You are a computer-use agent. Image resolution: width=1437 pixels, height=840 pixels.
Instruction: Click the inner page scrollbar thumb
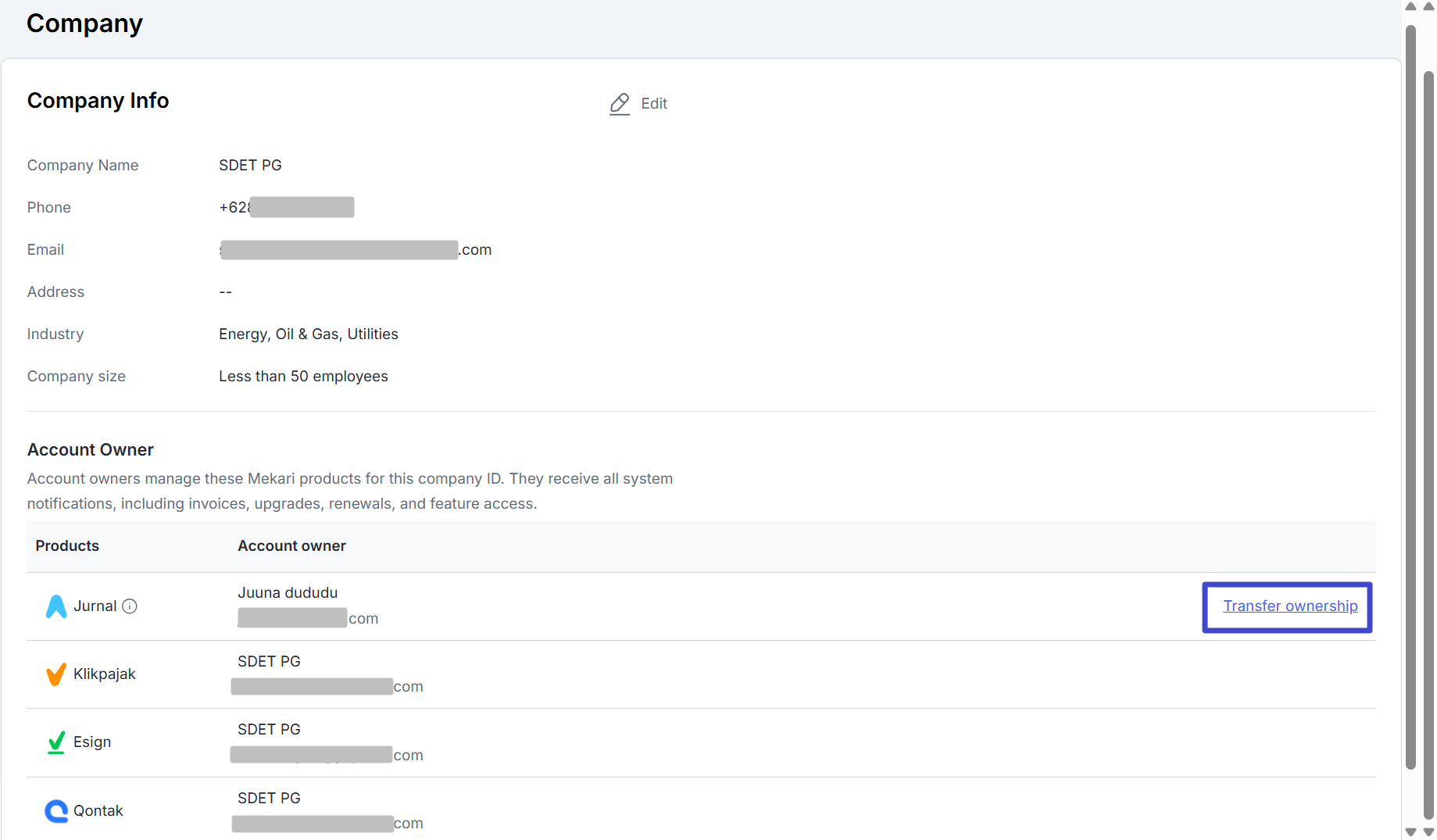coord(1410,391)
